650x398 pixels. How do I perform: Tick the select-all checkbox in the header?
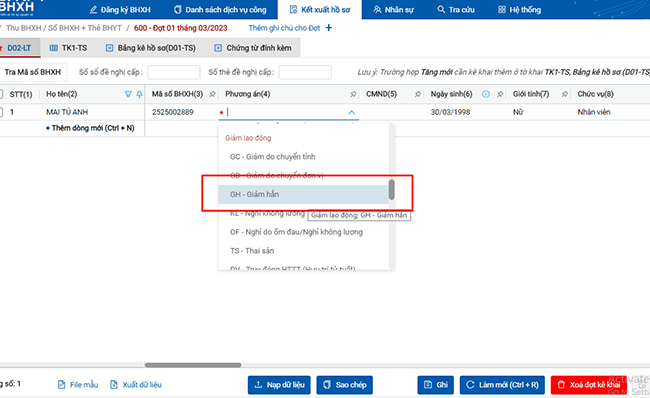1,95
